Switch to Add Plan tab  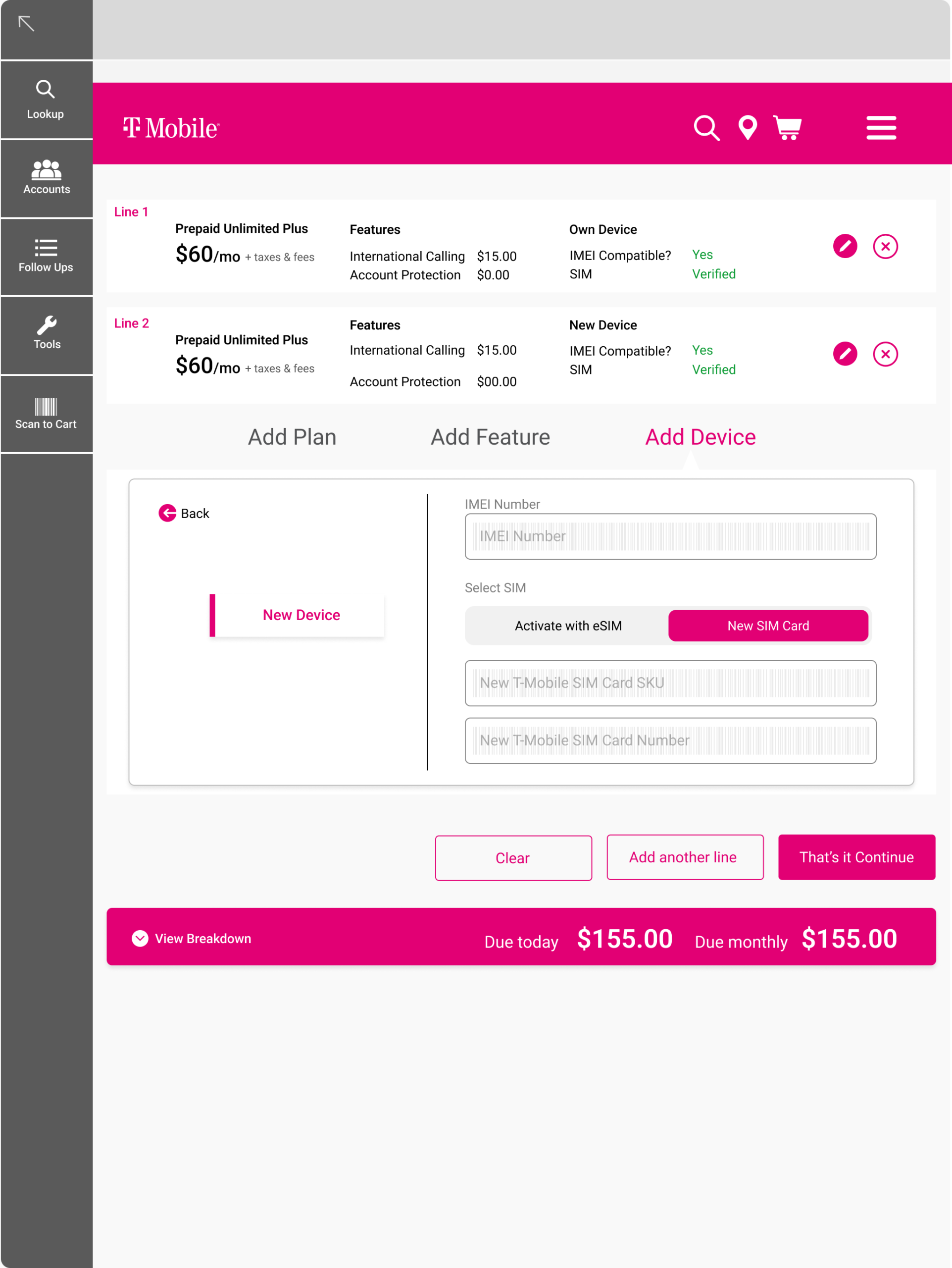click(292, 437)
